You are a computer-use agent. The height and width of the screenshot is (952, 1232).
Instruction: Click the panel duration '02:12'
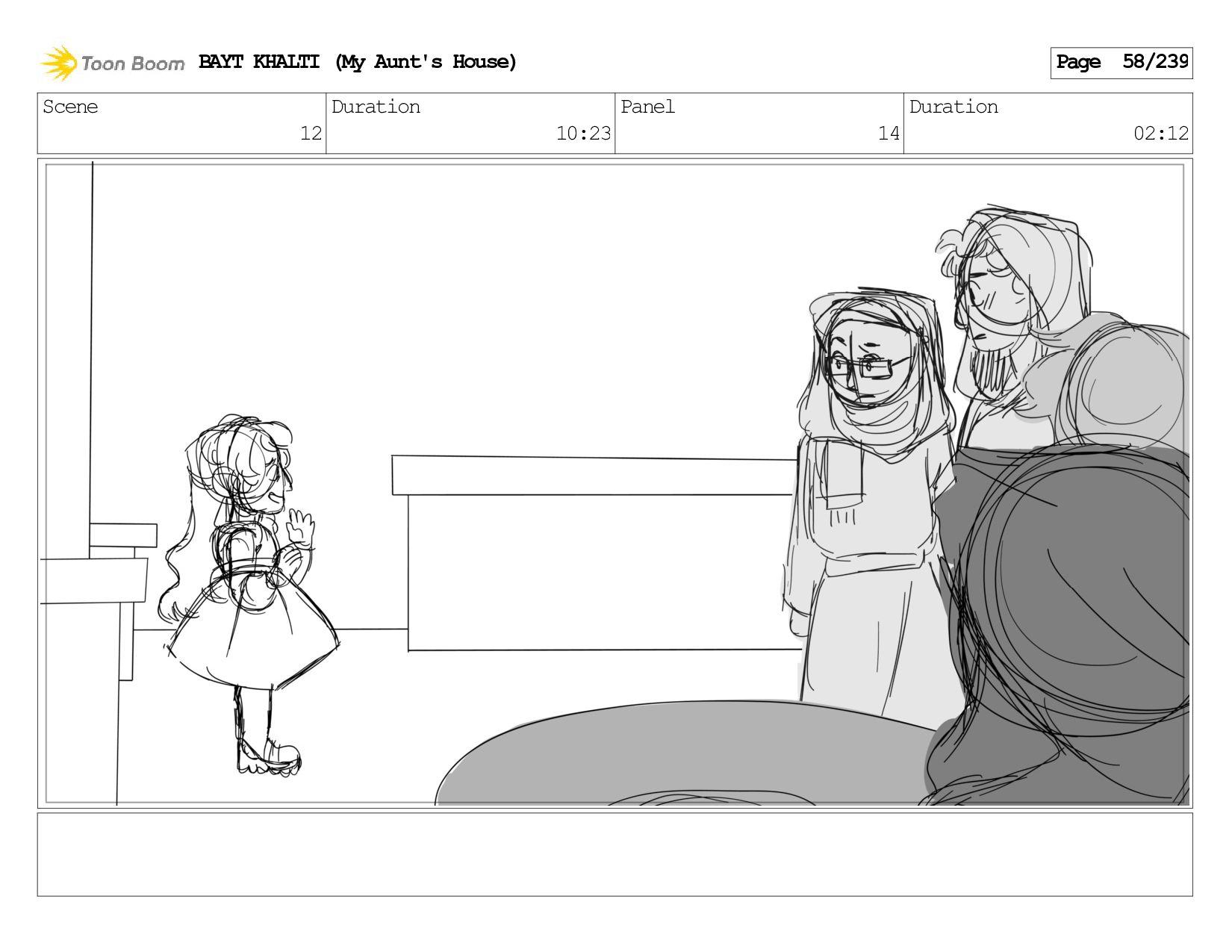click(1160, 134)
